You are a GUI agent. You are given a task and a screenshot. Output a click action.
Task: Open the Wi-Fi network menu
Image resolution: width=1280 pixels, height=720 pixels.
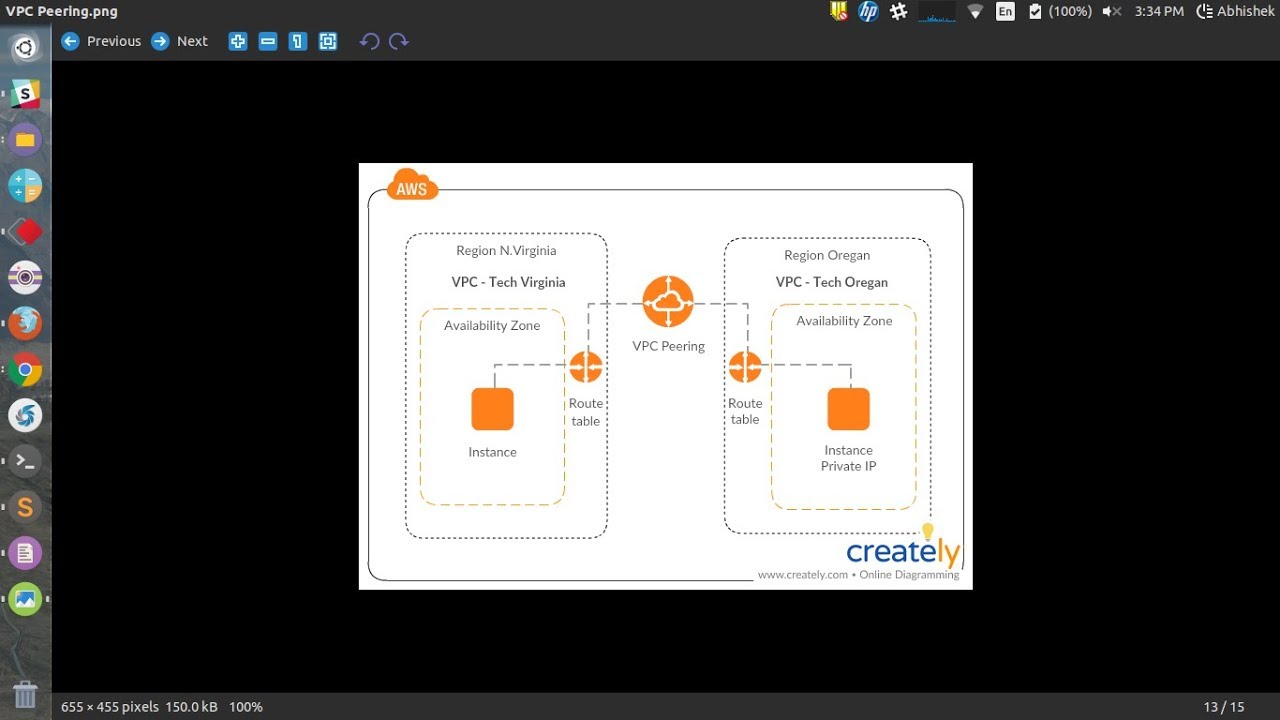click(975, 11)
